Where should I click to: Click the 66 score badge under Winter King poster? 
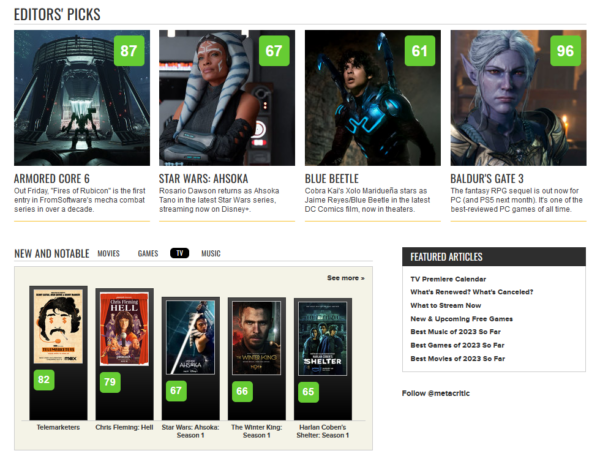(242, 391)
